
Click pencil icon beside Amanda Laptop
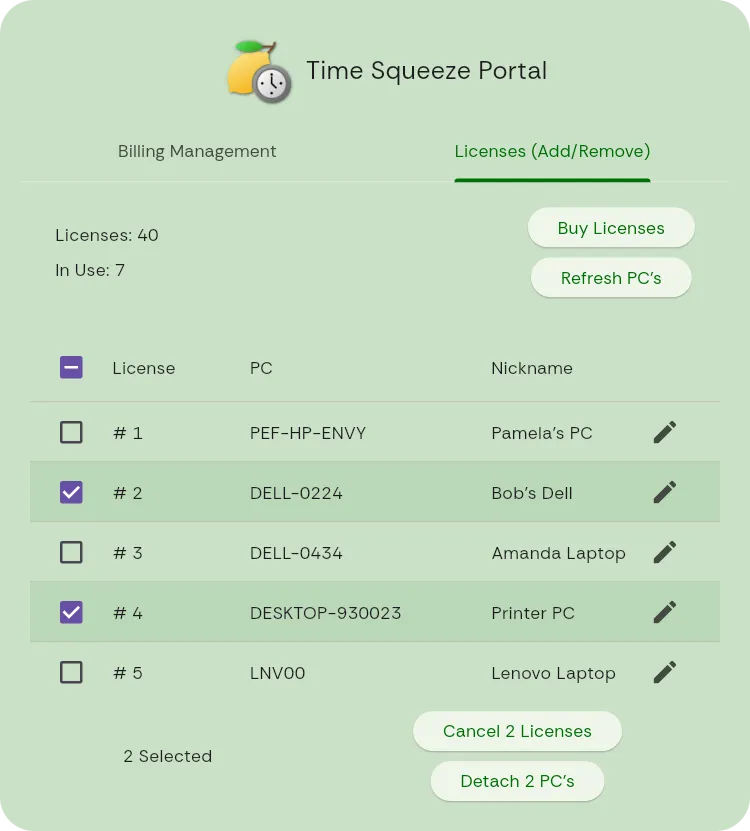click(665, 552)
